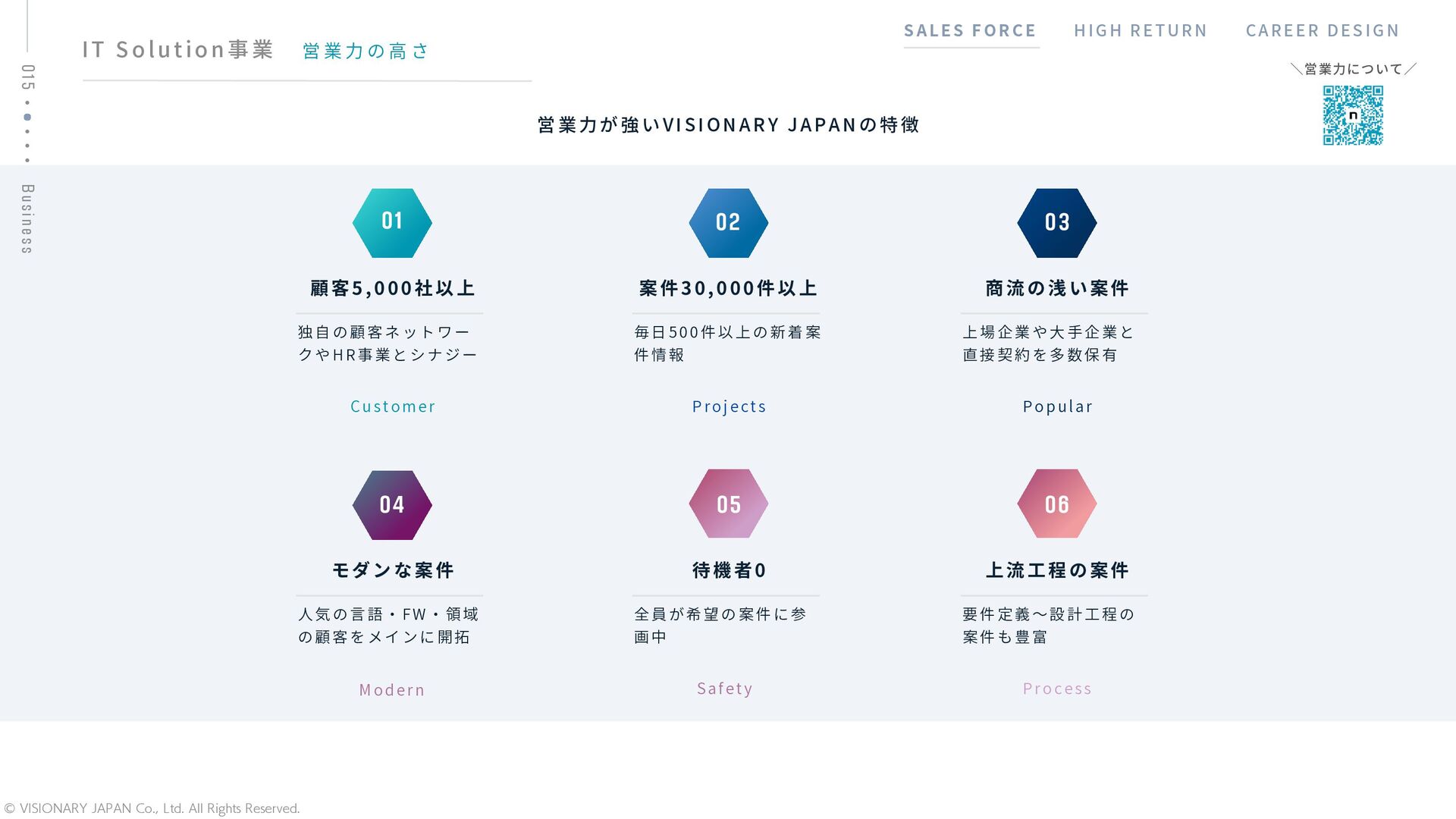Click the IT Solution事業 heading
Image resolution: width=1456 pixels, height=819 pixels.
(x=178, y=50)
